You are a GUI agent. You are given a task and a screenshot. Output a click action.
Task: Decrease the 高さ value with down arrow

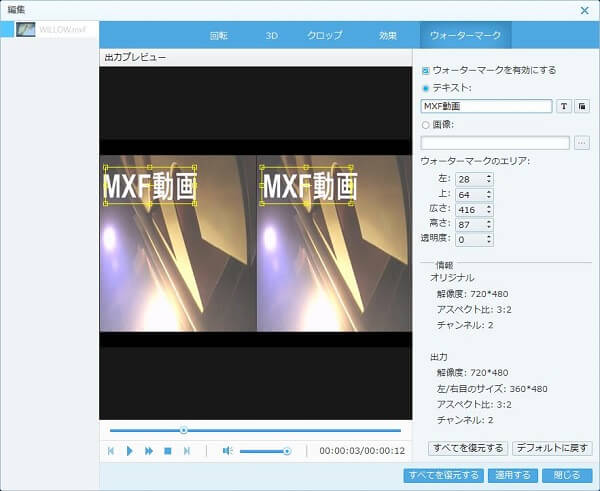click(489, 227)
